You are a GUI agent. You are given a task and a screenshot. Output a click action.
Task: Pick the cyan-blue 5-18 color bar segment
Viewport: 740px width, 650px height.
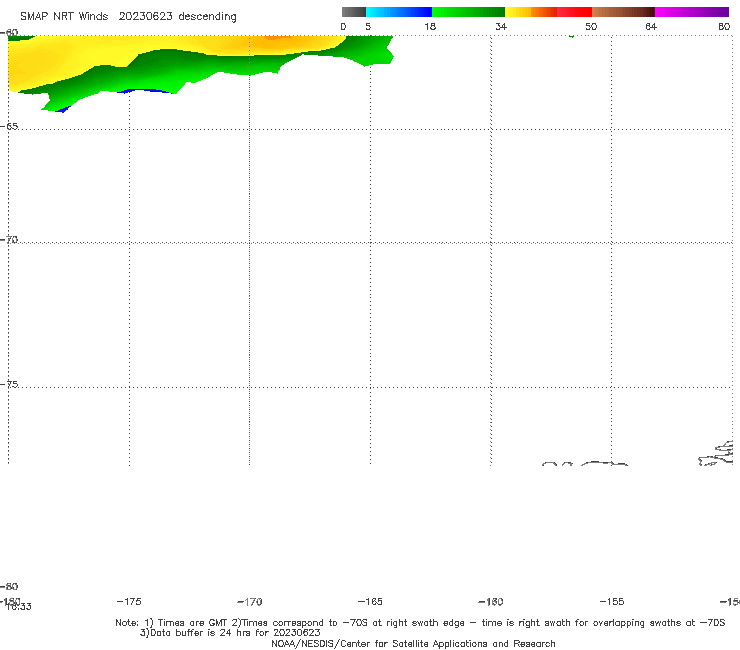click(399, 12)
